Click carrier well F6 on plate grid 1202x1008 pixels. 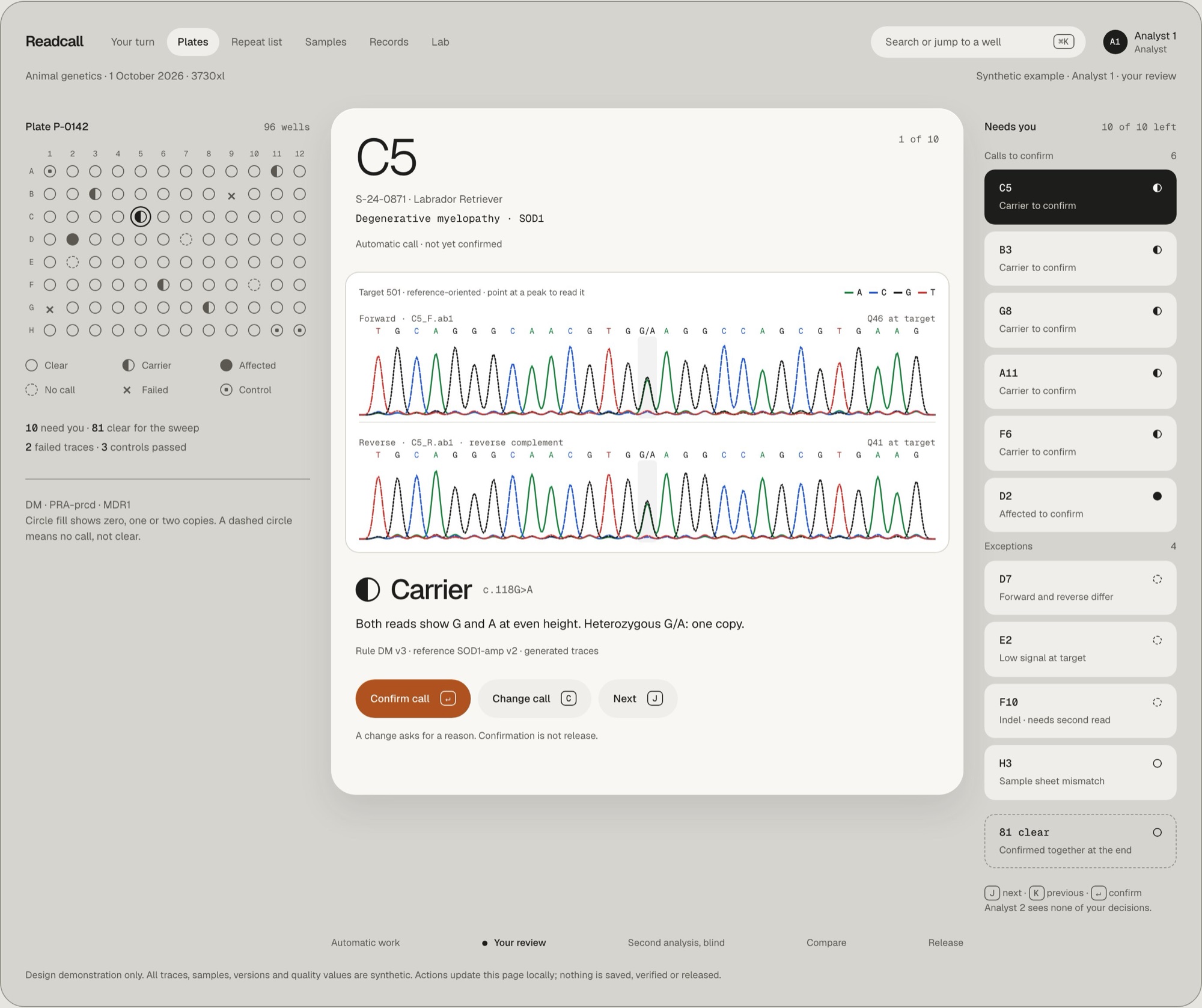pyautogui.click(x=163, y=285)
